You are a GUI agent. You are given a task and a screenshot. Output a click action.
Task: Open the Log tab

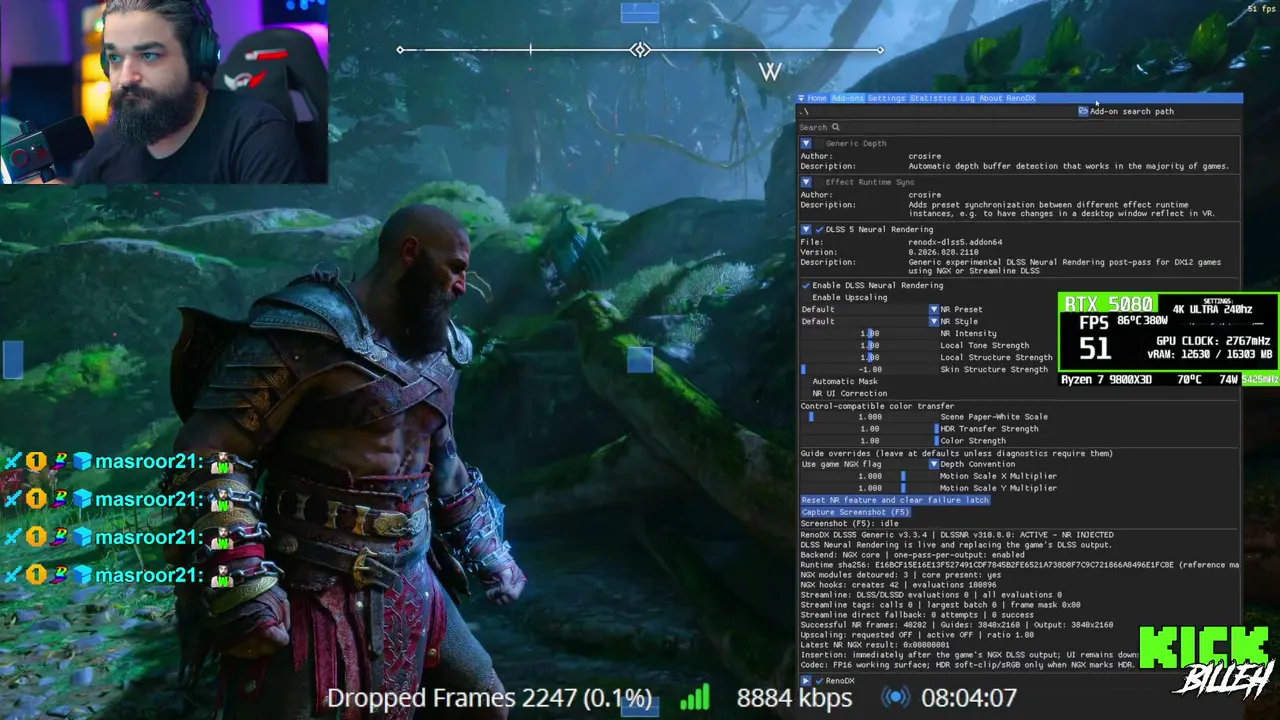(x=967, y=98)
